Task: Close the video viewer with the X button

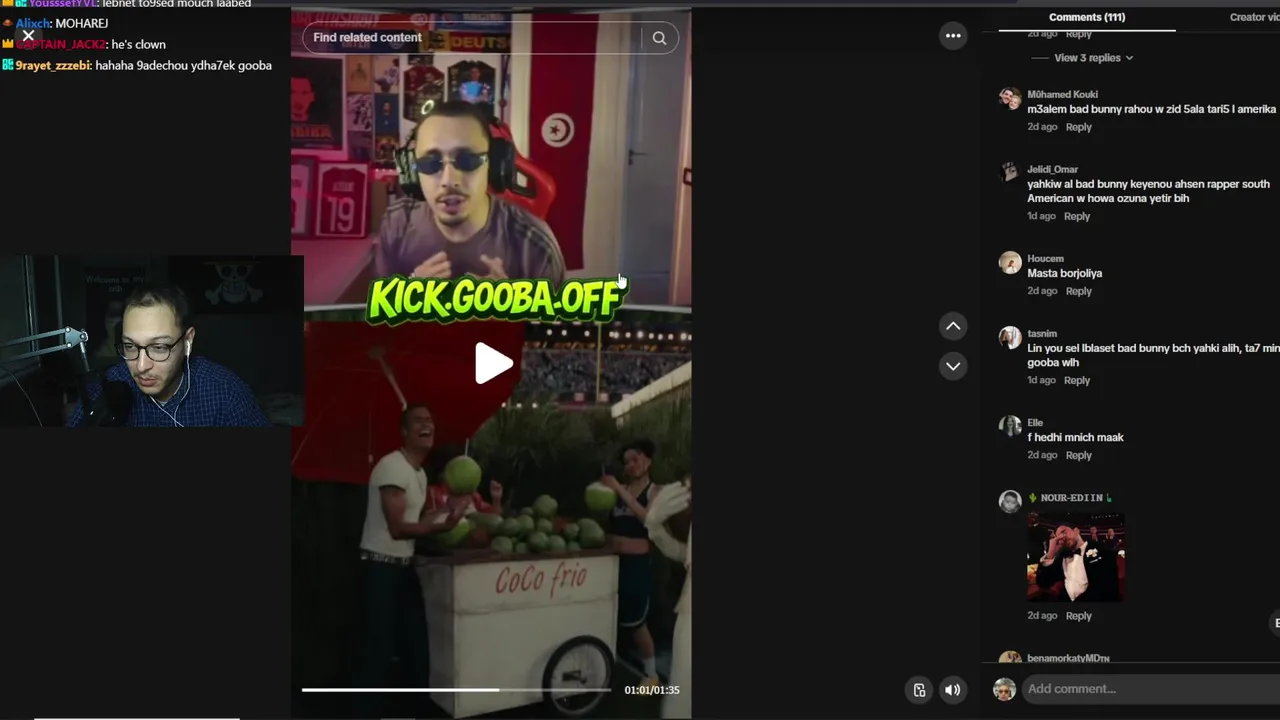Action: [x=28, y=36]
